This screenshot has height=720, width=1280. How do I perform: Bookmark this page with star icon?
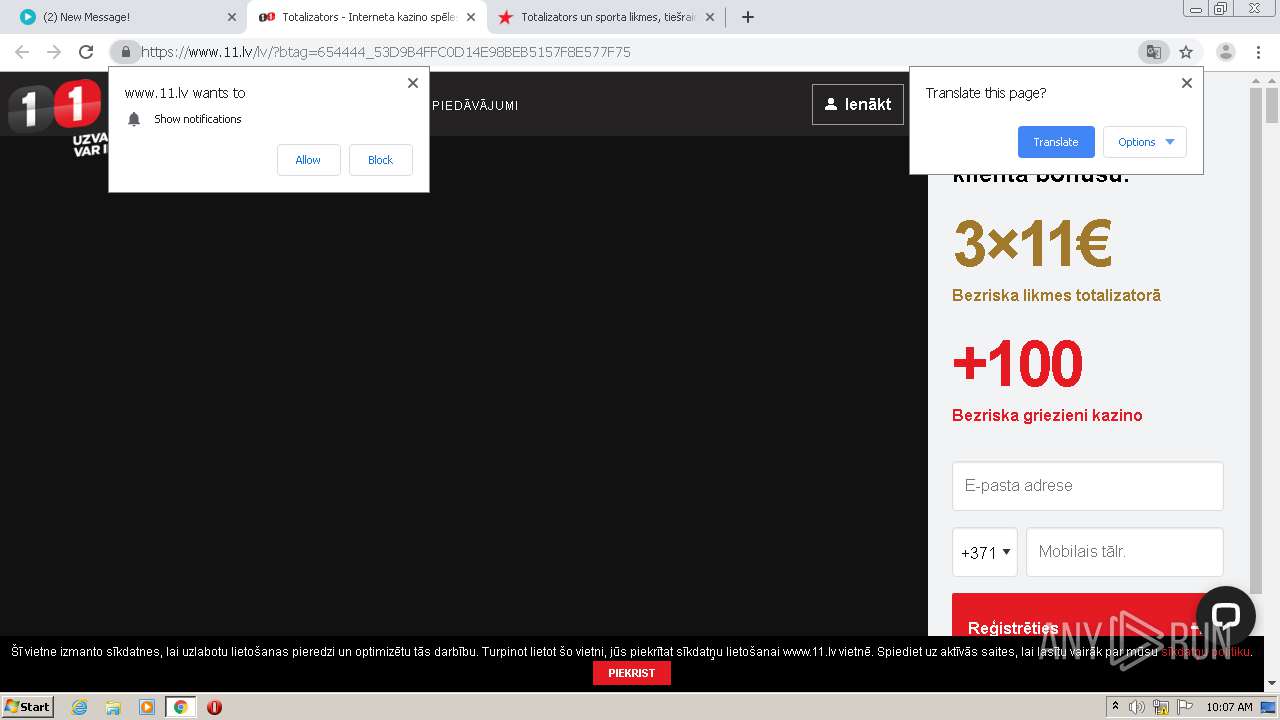point(1186,52)
